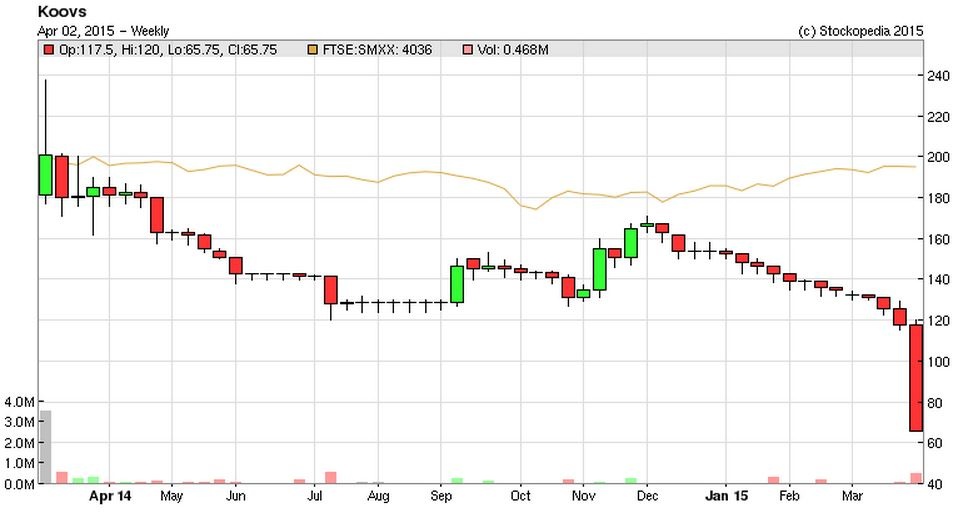Click the 'FTSE:SMXX: 4036' legend text
963x520 pixels.
point(377,50)
